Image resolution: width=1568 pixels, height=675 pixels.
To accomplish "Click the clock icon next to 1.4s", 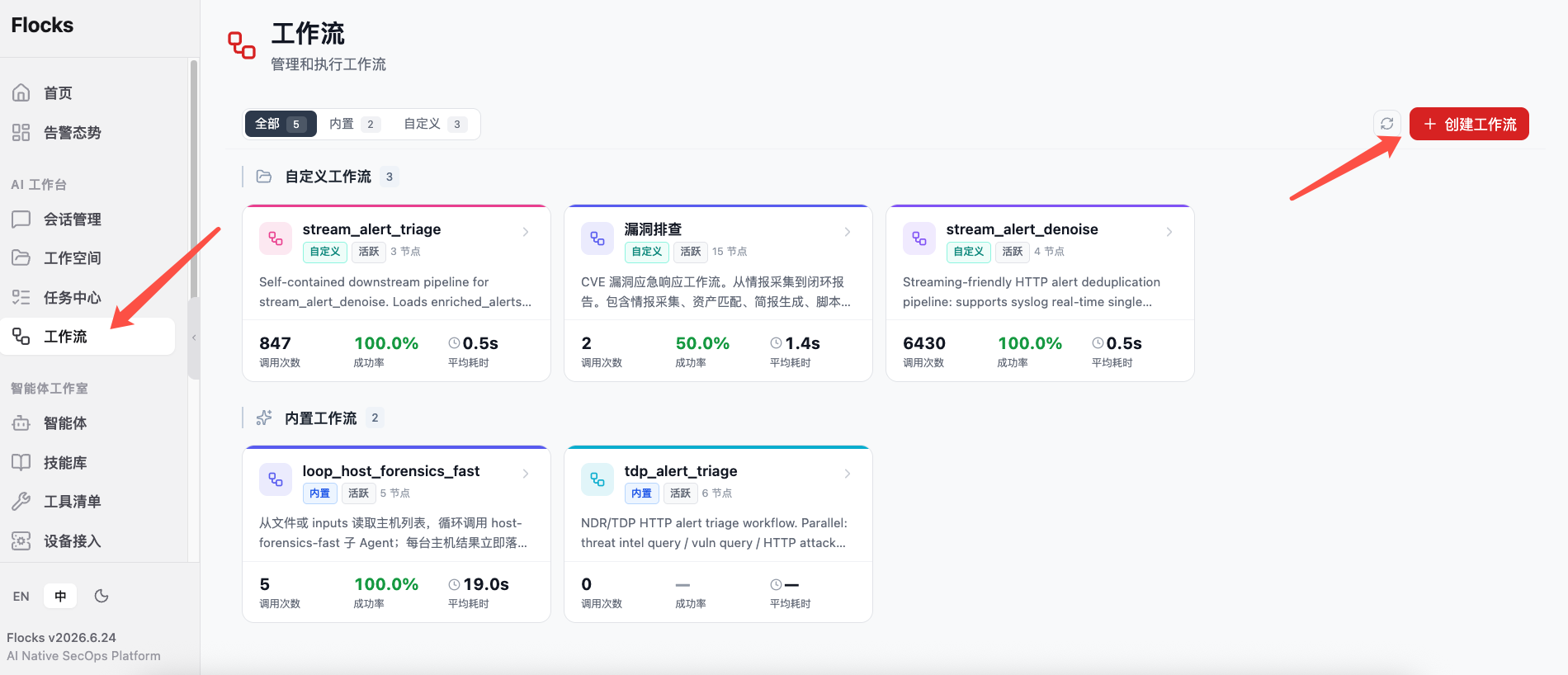I will point(776,342).
